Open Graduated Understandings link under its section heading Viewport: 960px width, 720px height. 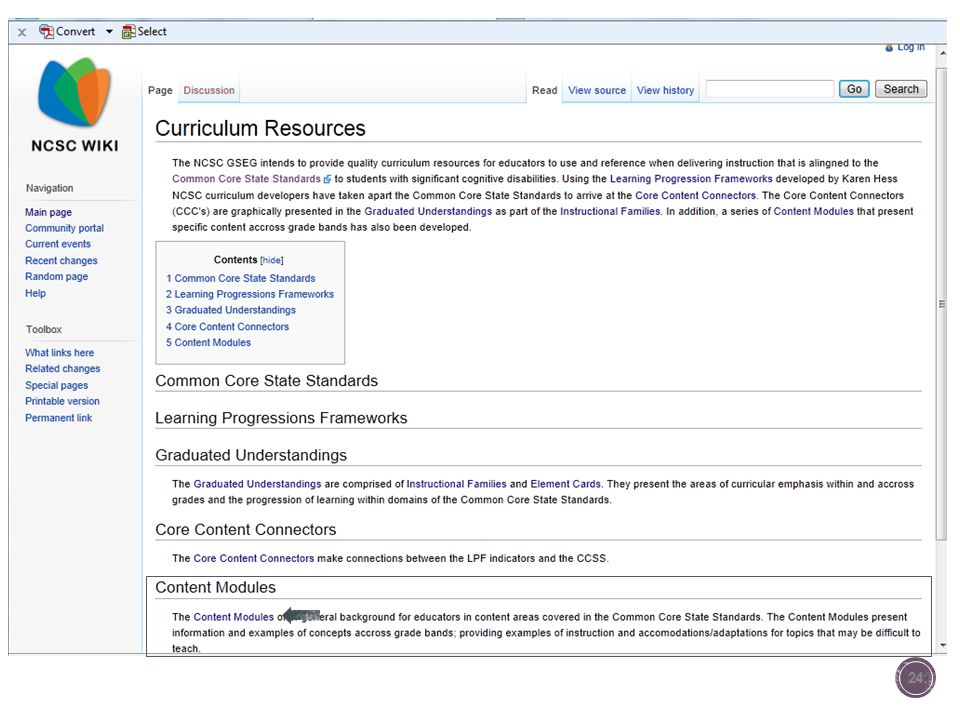point(257,484)
